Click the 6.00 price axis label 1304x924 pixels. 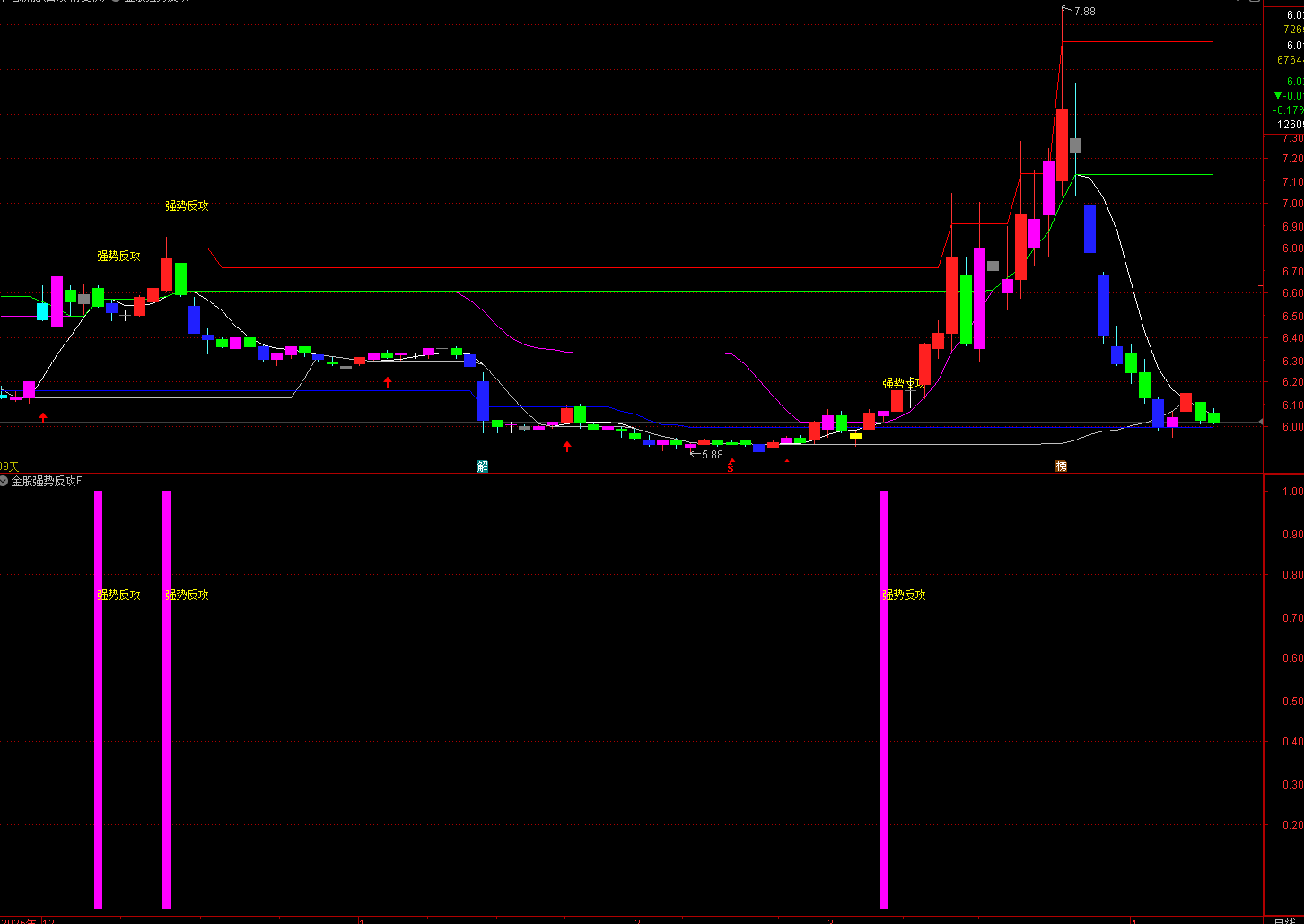(x=1292, y=427)
